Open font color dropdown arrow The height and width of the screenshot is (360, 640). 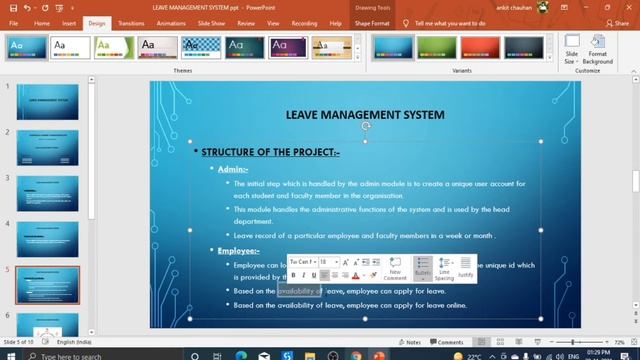click(364, 276)
